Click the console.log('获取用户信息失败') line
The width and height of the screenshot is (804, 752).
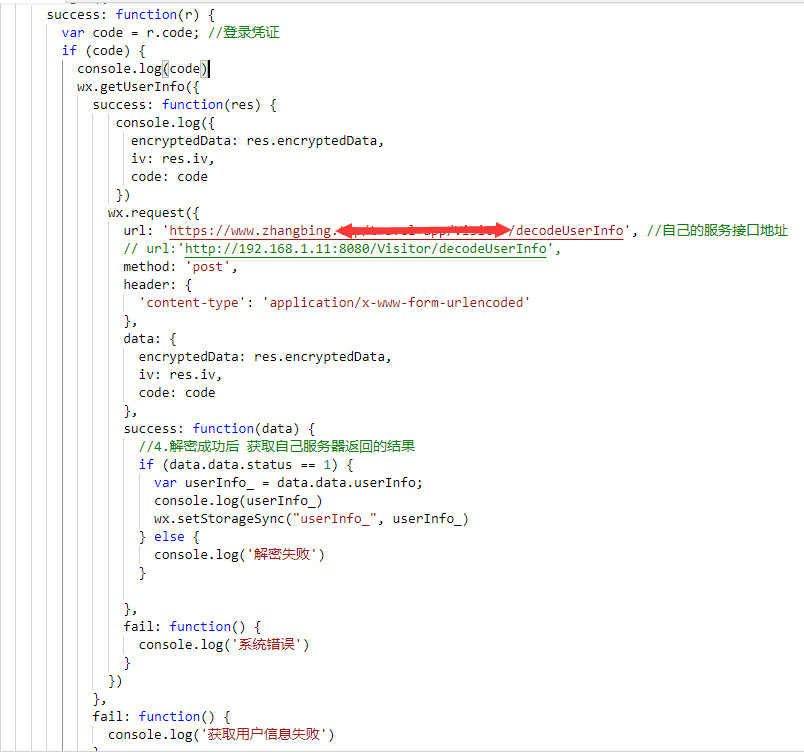[221, 735]
